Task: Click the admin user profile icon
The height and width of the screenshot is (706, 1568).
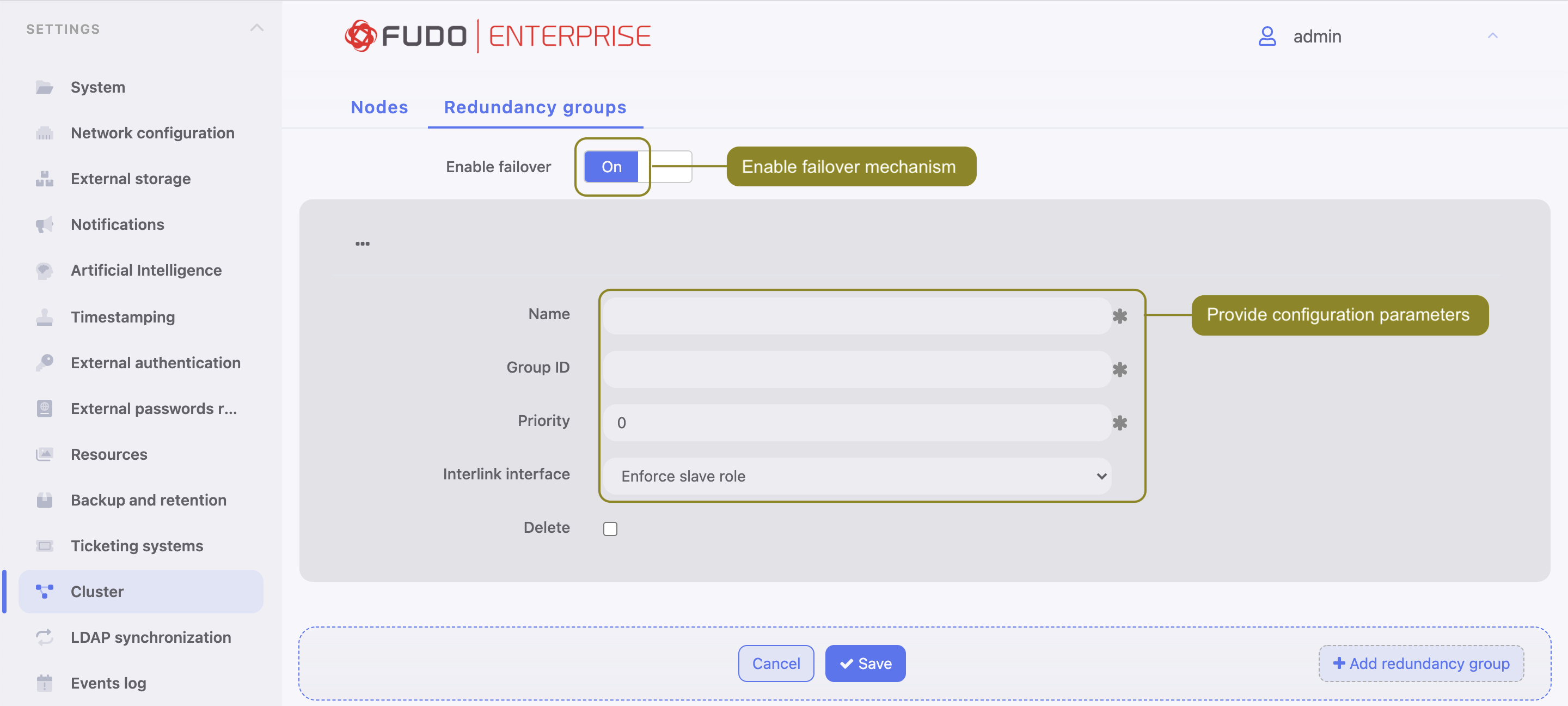Action: pos(1267,36)
